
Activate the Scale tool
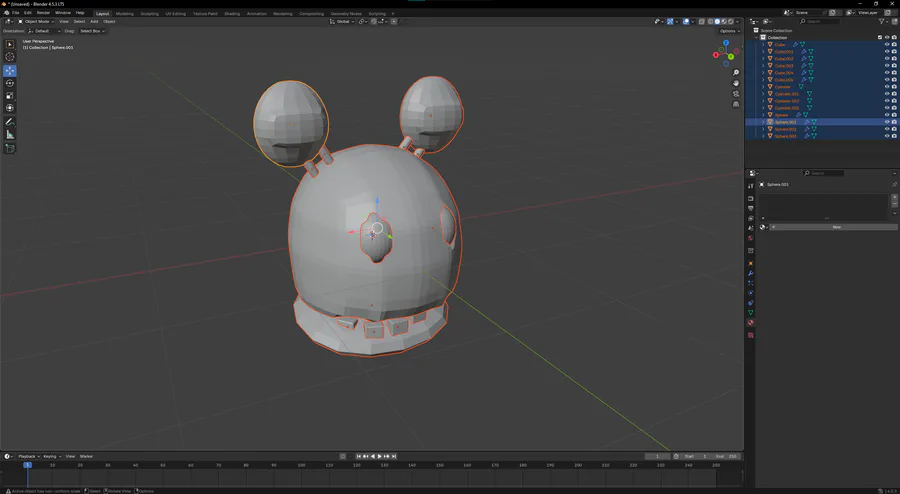pyautogui.click(x=10, y=95)
